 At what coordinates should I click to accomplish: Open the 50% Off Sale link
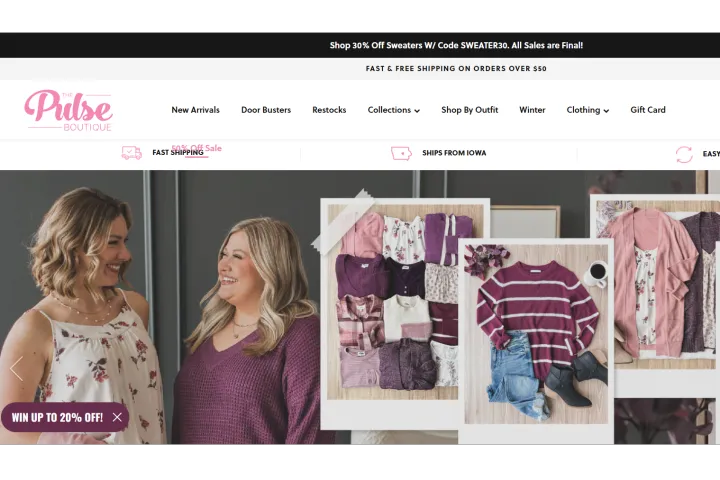click(x=197, y=148)
